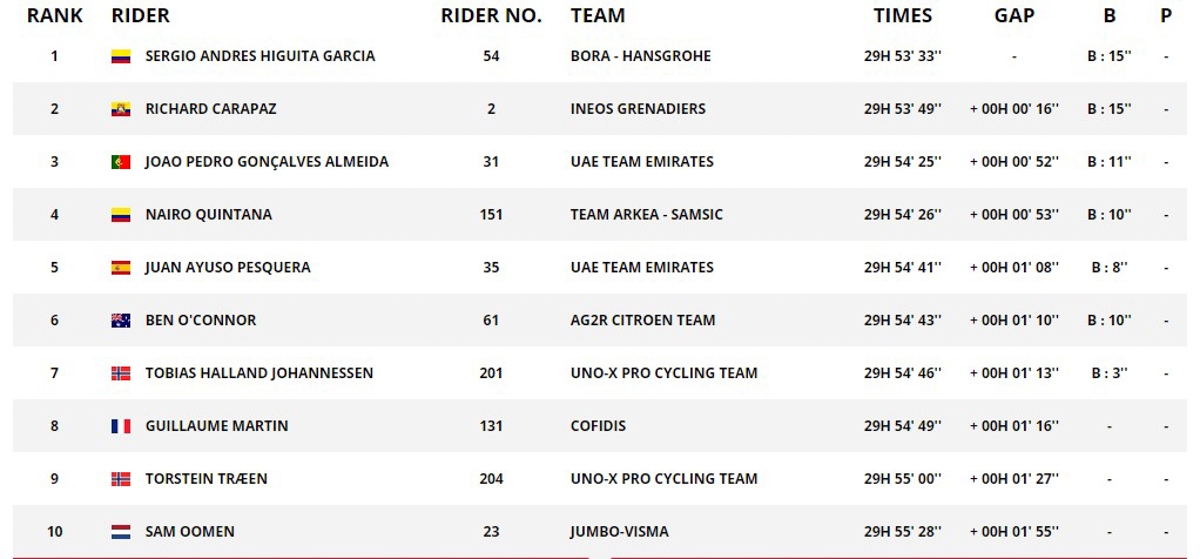The height and width of the screenshot is (559, 1200).
Task: Sort by the RANK column header
Action: tap(55, 16)
